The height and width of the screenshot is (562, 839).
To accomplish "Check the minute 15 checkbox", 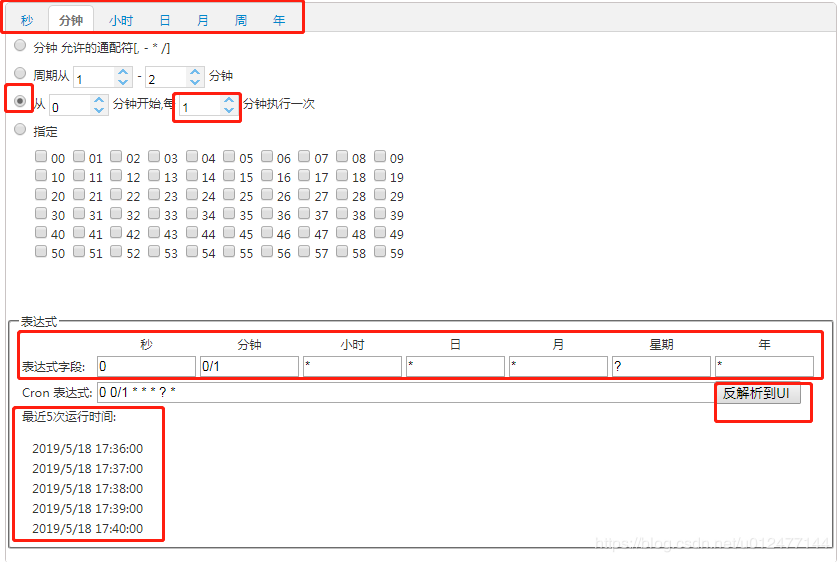I will (229, 175).
